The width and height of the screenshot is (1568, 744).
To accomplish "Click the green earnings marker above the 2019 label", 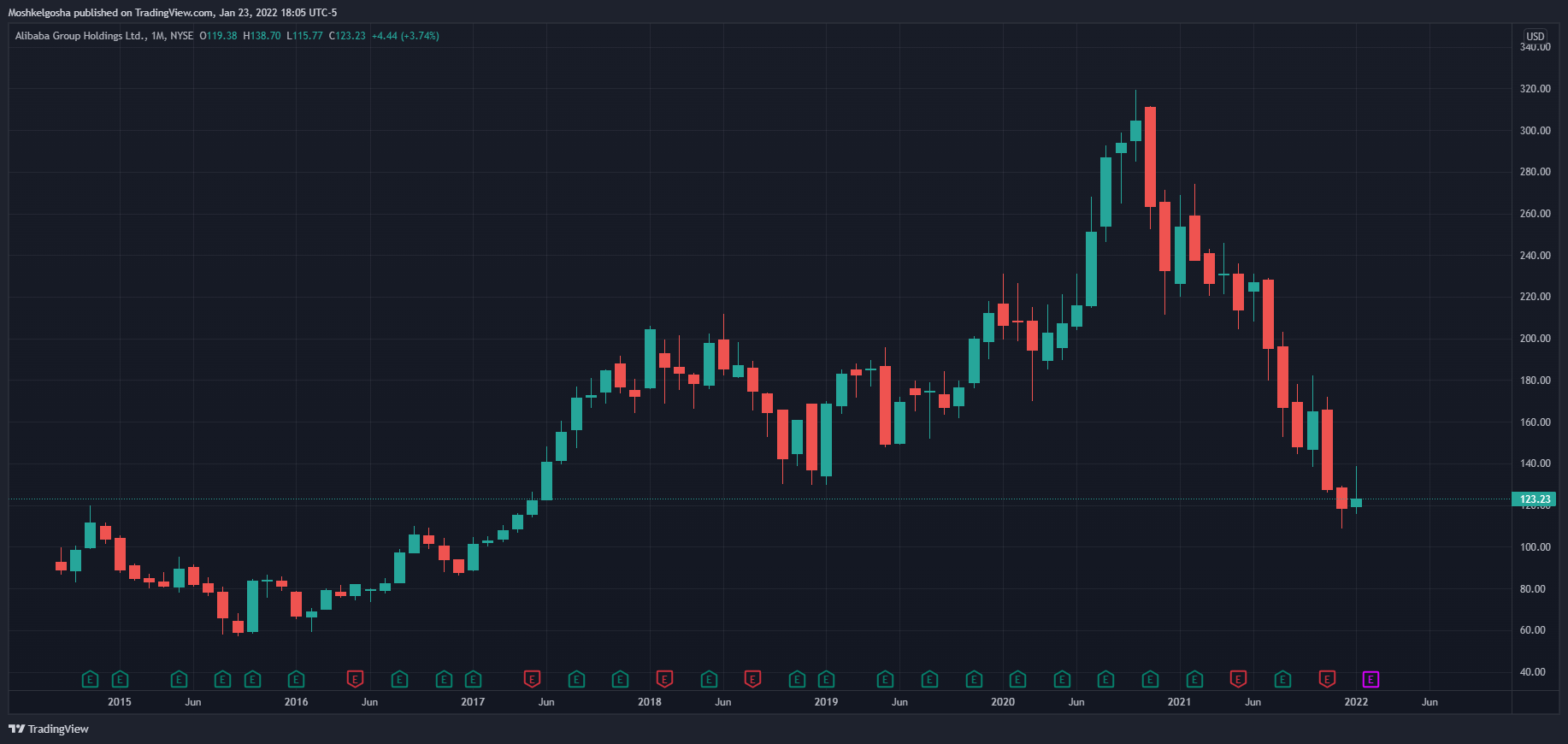I will tap(826, 680).
